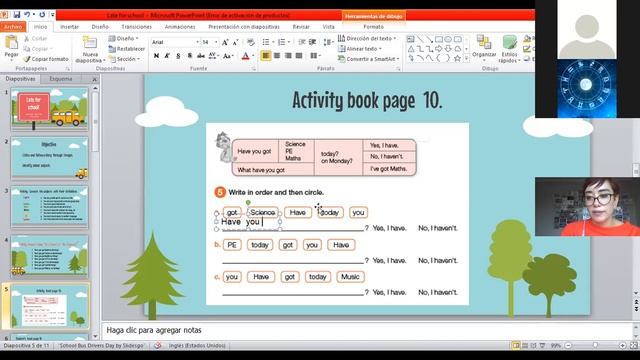
Task: Click Restablecer slide button
Action: (x=127, y=49)
